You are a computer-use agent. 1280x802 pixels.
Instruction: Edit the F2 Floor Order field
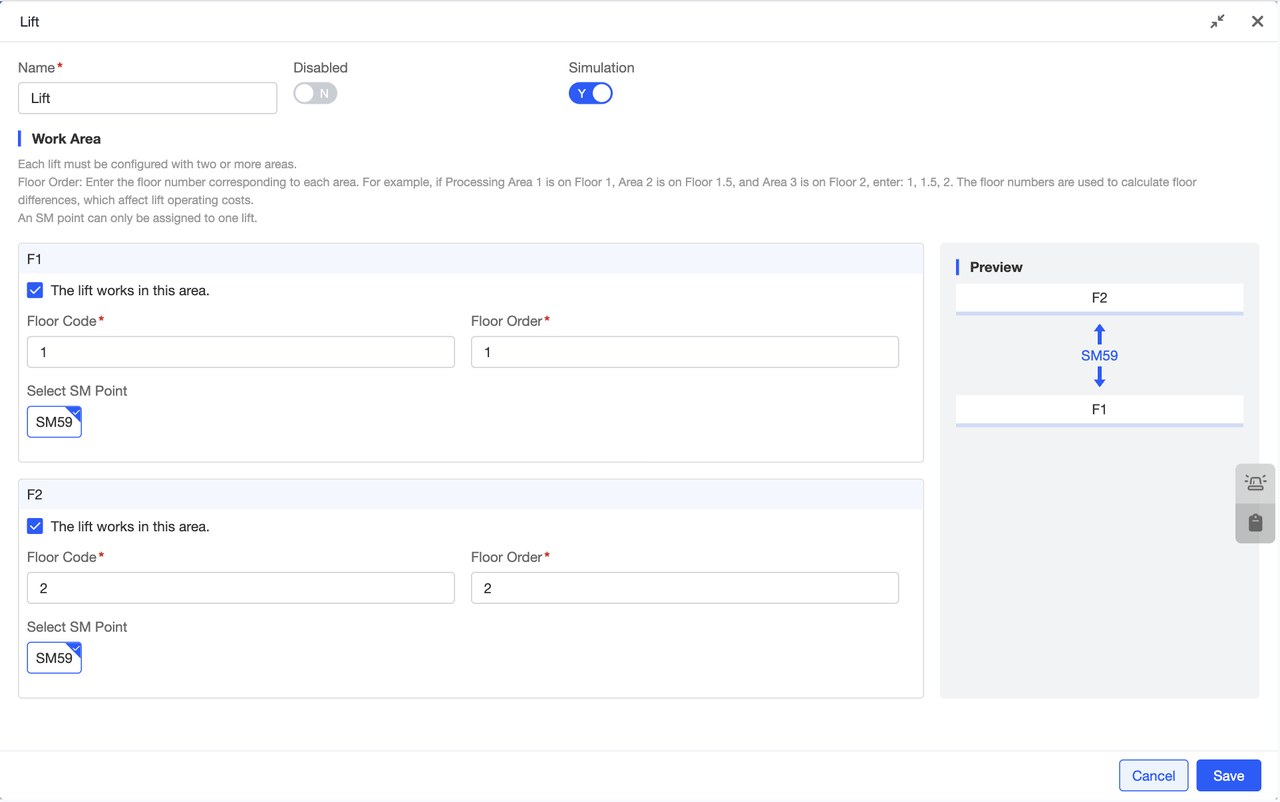(684, 588)
